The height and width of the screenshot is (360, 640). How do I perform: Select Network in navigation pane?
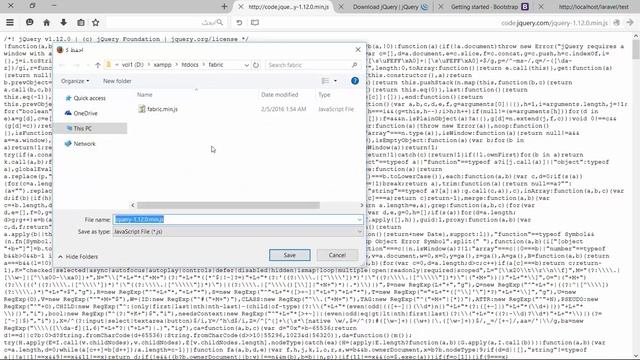point(84,144)
